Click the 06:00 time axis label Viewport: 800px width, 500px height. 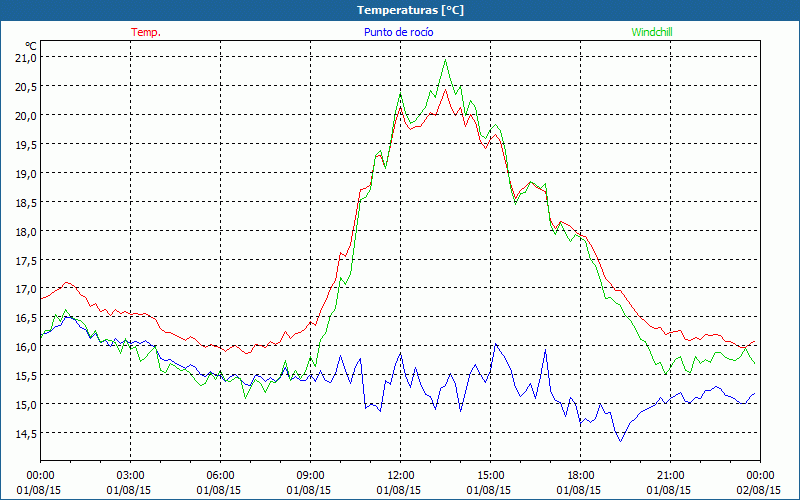[x=220, y=476]
